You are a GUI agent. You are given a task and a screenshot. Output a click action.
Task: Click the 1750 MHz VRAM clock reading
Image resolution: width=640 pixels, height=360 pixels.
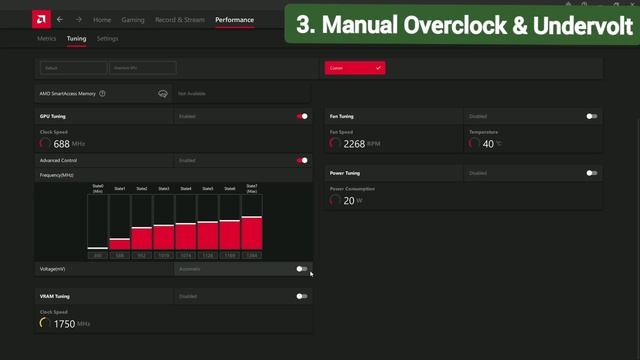tap(72, 324)
